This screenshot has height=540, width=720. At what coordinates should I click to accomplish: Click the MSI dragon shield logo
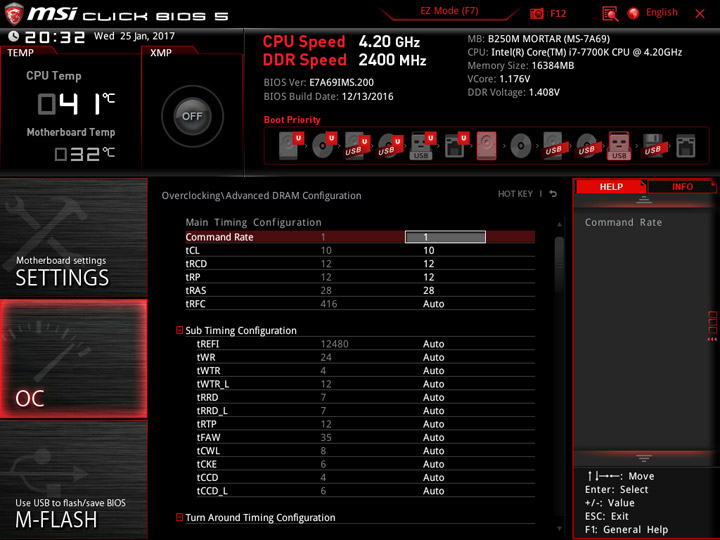13,13
